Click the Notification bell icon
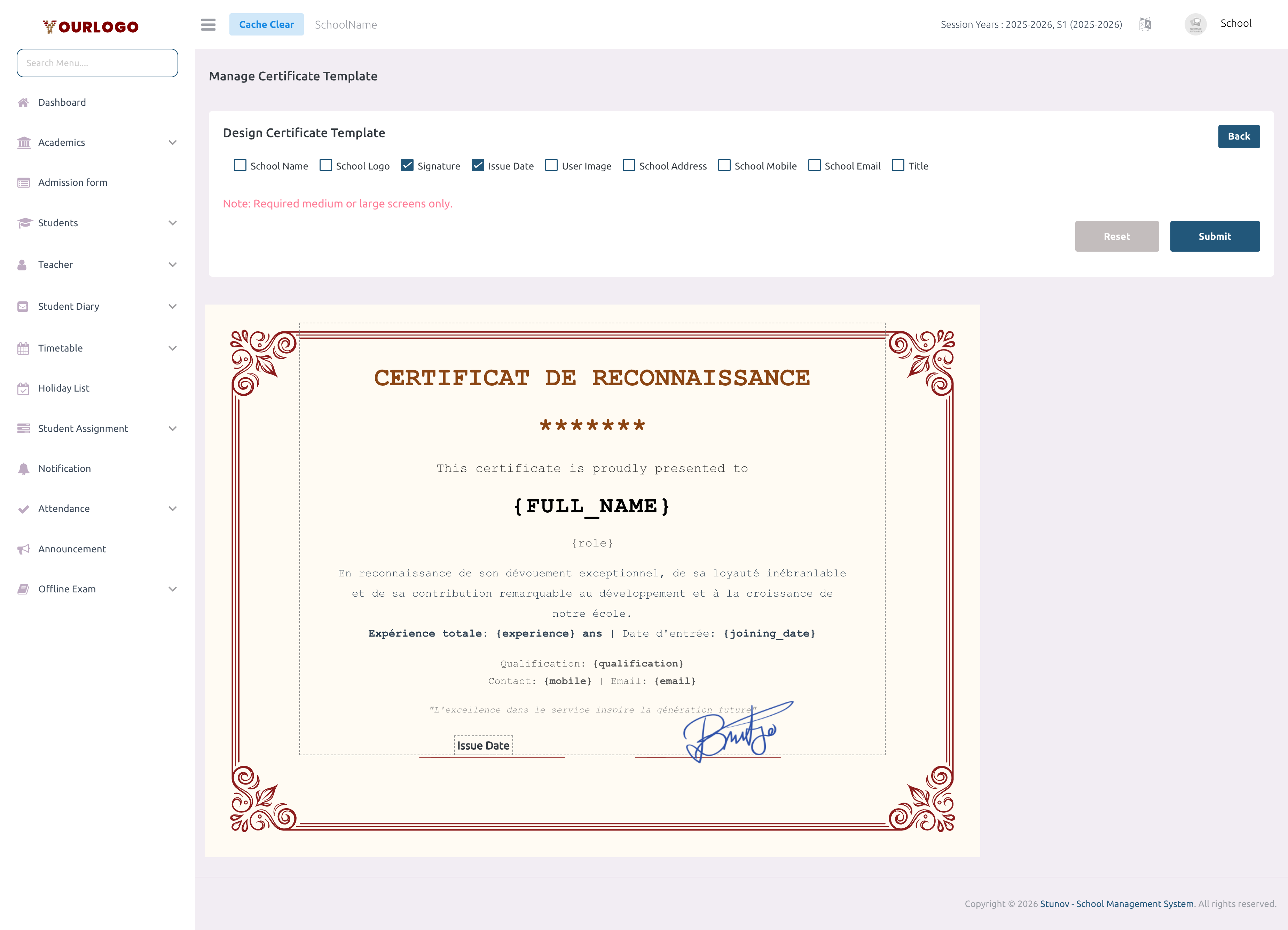This screenshot has height=930, width=1288. click(23, 468)
